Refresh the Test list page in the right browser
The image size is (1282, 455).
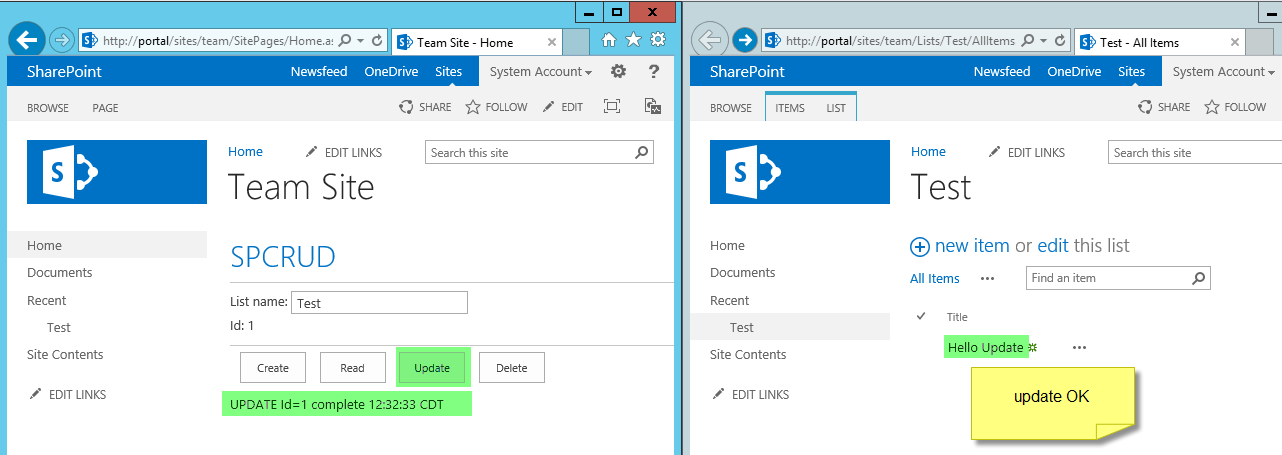(1060, 41)
